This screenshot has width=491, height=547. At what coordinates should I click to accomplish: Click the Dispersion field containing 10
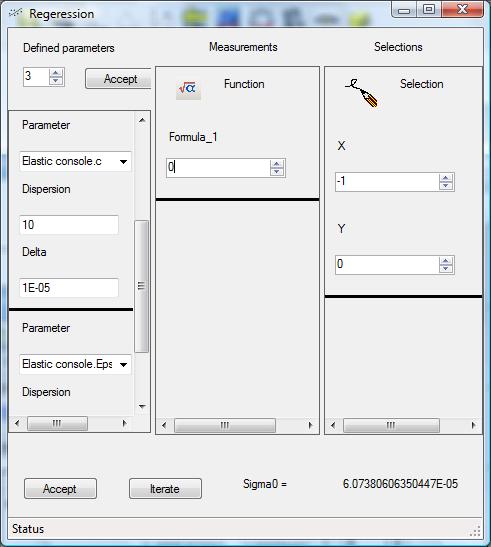coord(69,225)
